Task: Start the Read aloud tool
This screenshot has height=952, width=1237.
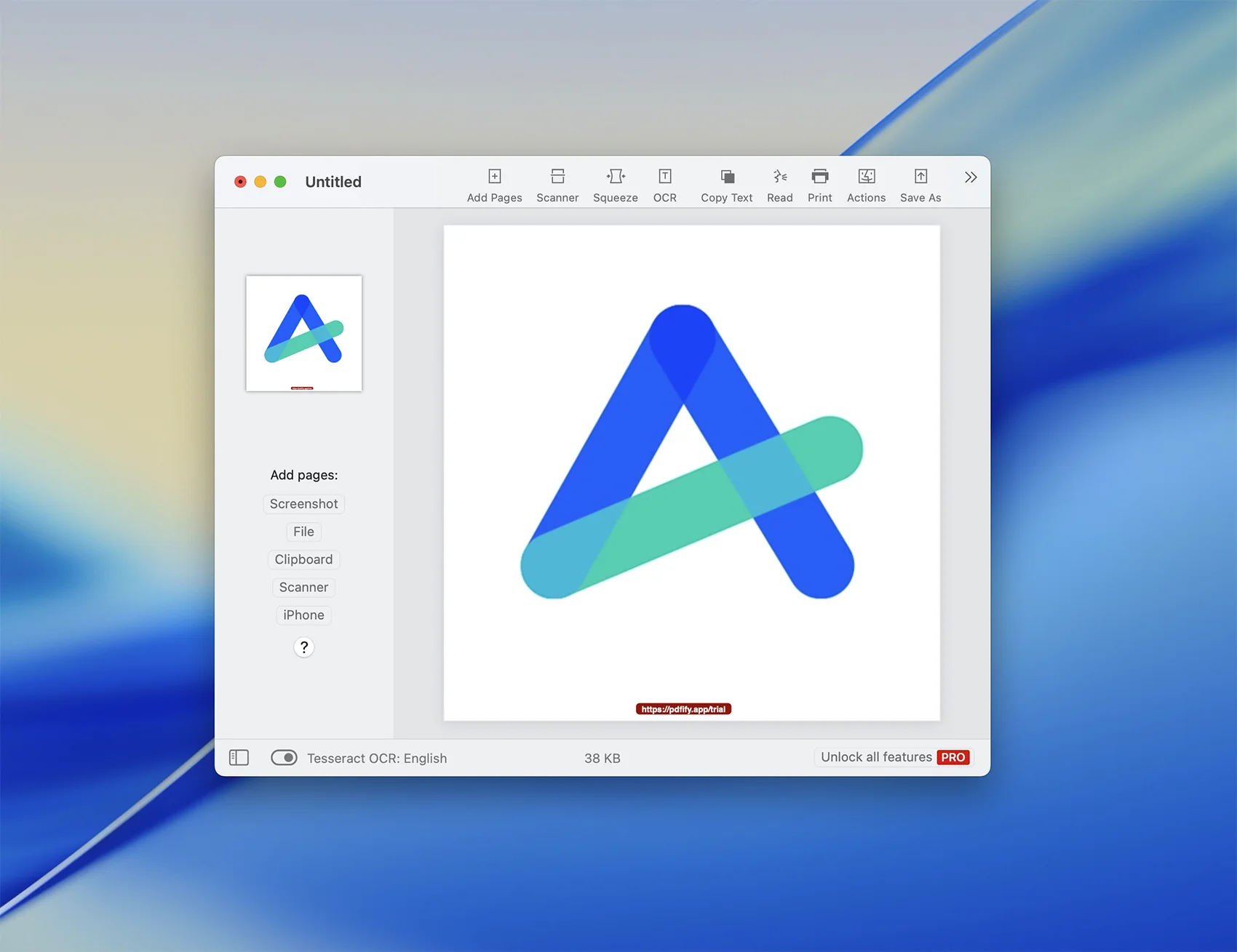Action: tap(779, 177)
